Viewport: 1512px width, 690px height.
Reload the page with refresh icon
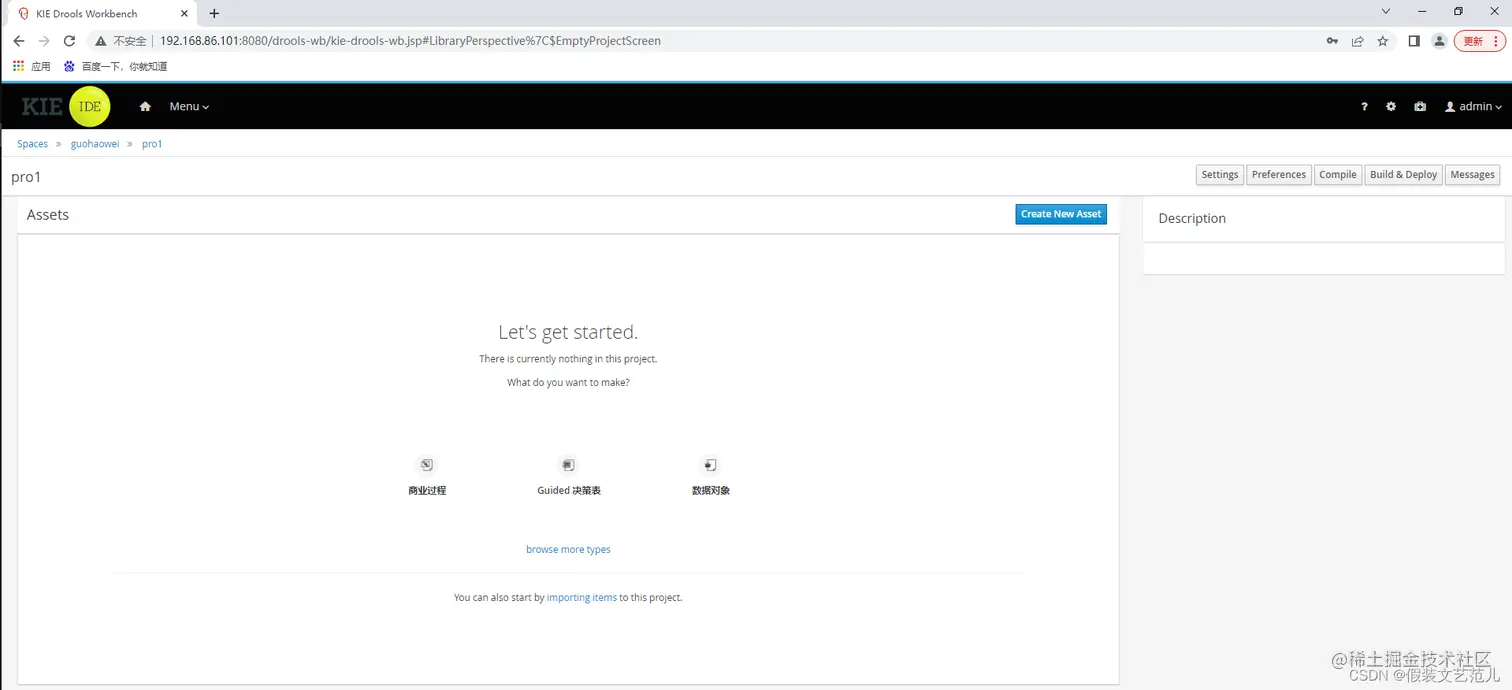tap(69, 41)
